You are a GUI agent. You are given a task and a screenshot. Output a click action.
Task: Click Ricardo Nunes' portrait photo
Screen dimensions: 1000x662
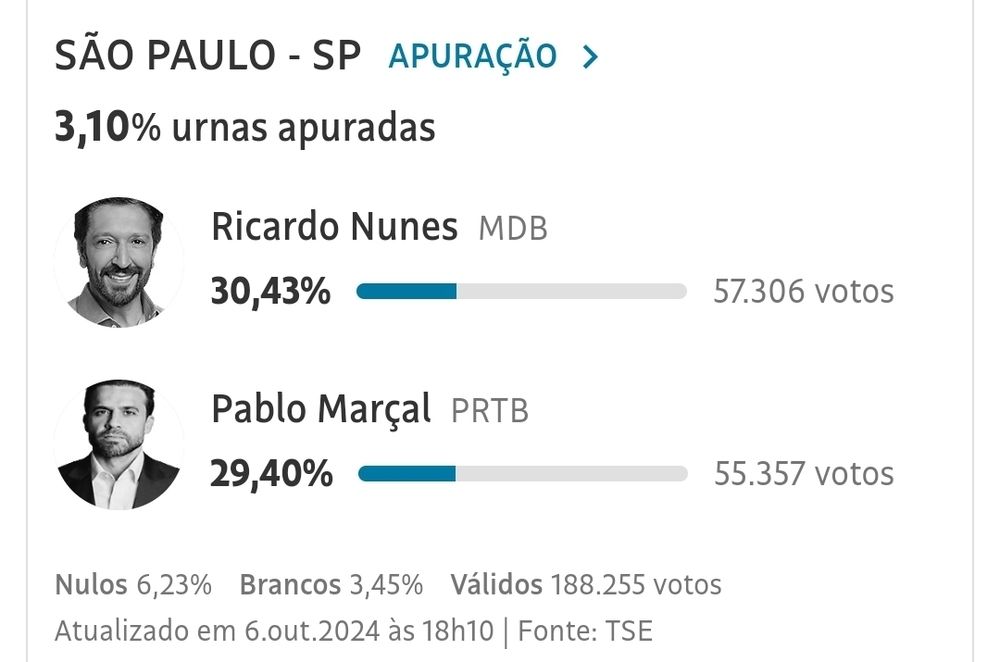[x=119, y=262]
